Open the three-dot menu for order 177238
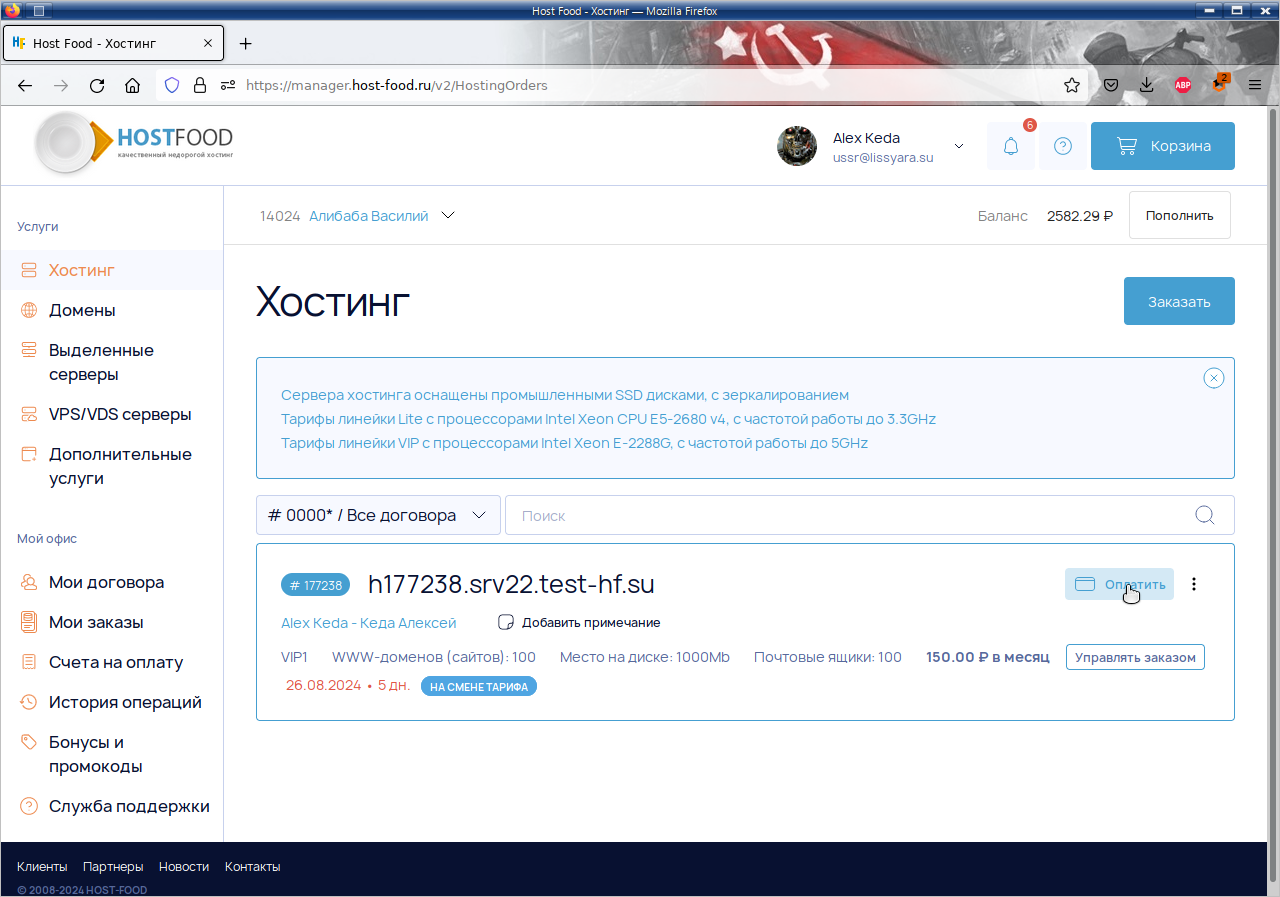 point(1194,584)
